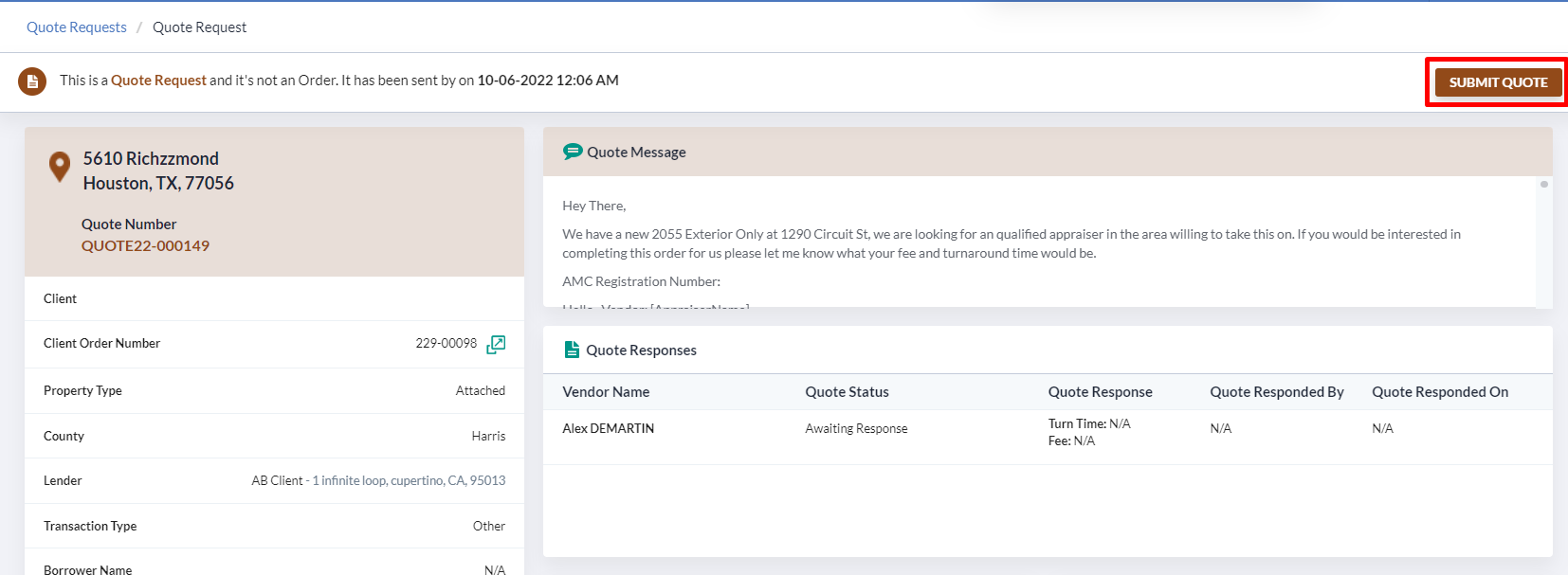This screenshot has height=575, width=1568.
Task: Click the Quote Responded On column header
Action: (x=1440, y=392)
